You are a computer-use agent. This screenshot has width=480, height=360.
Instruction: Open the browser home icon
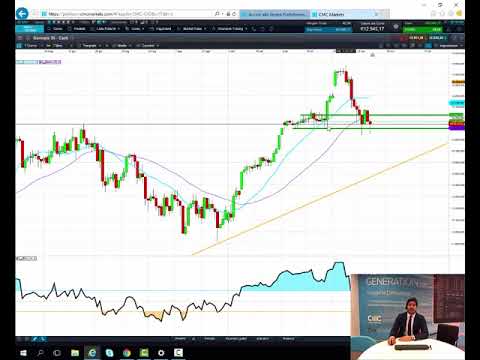(x=433, y=14)
